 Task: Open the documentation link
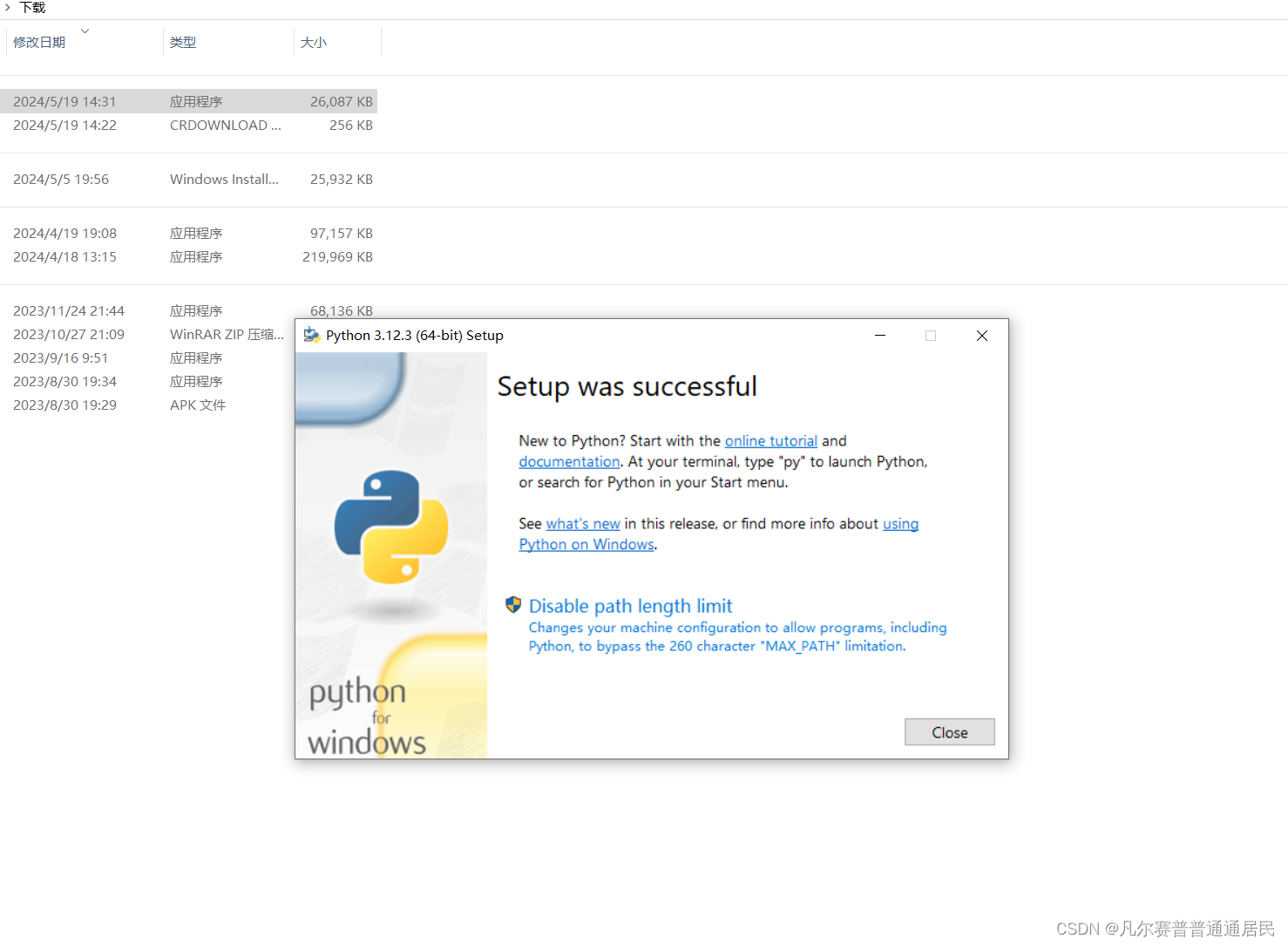(569, 462)
